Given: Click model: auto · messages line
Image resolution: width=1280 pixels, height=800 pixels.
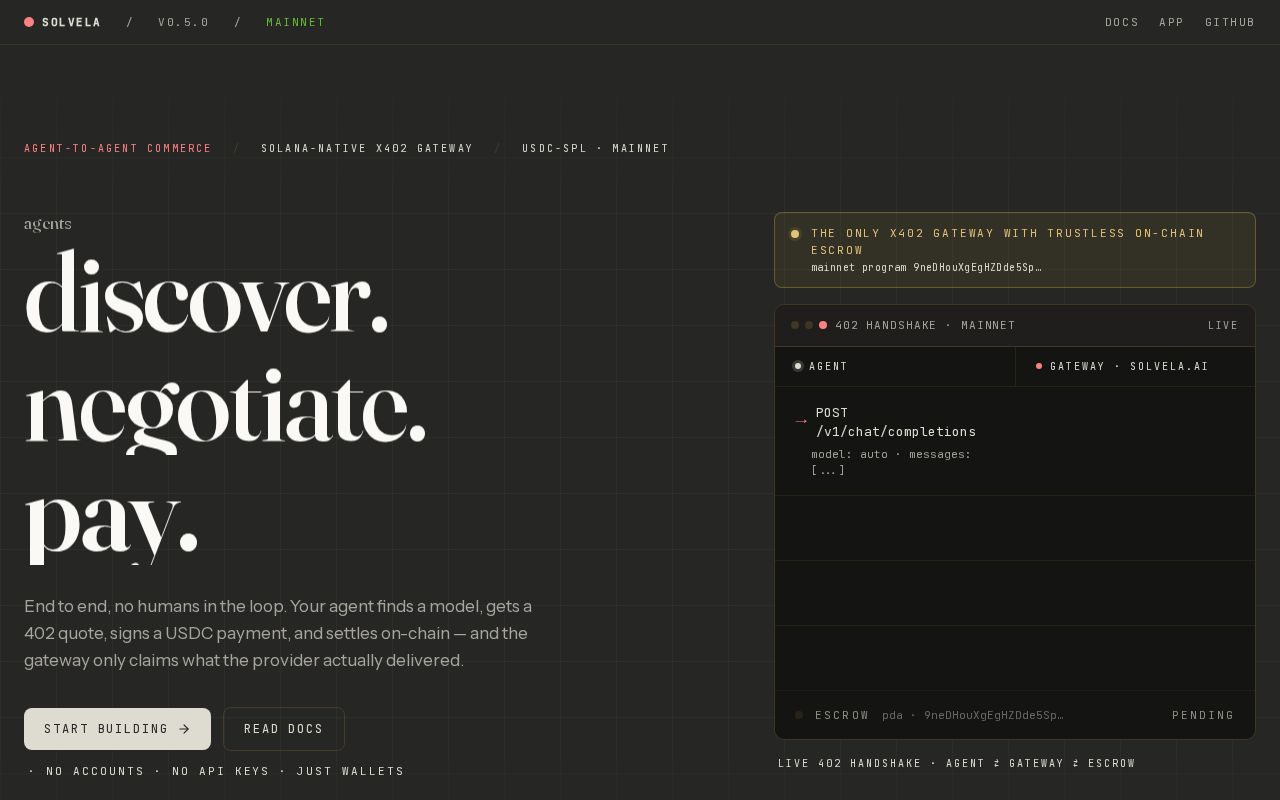Looking at the screenshot, I should 891,462.
